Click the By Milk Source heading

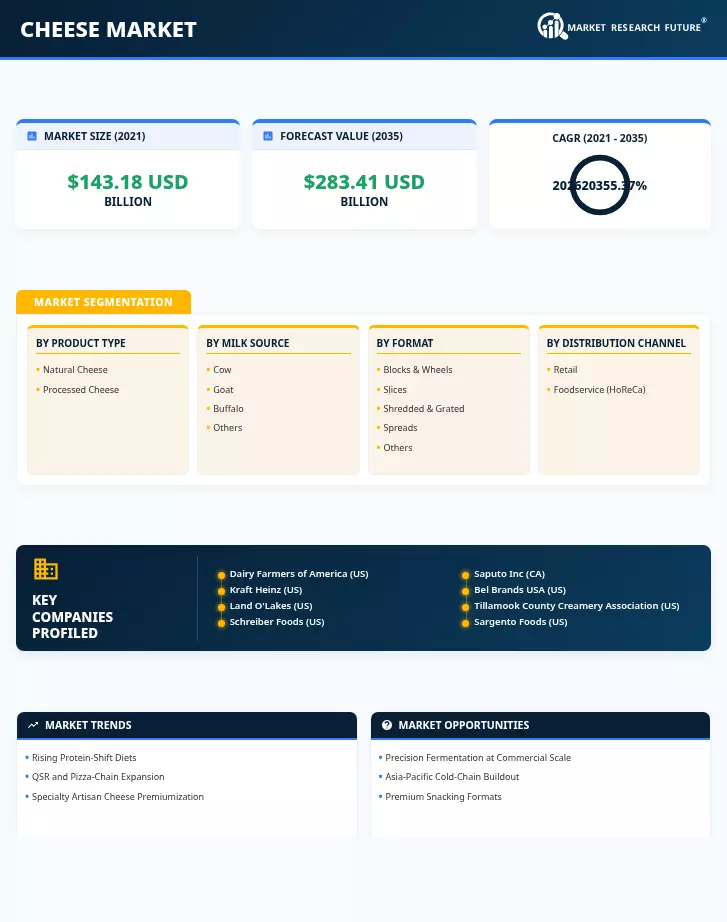point(248,343)
